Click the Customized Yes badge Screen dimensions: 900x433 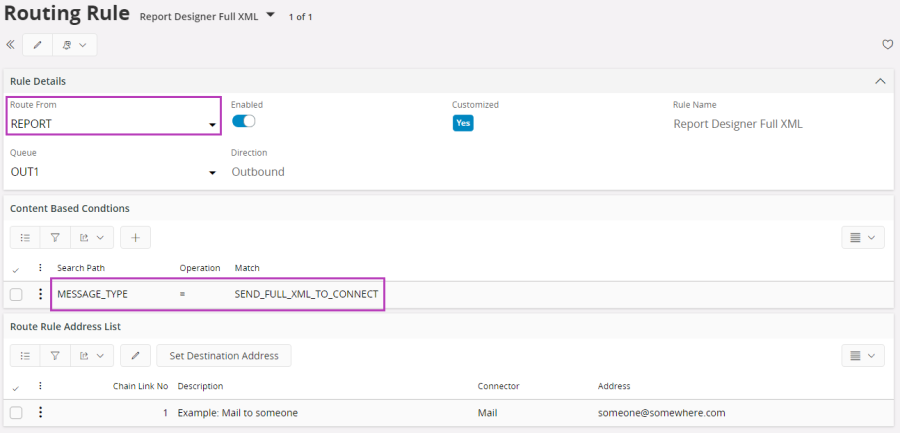pyautogui.click(x=462, y=122)
